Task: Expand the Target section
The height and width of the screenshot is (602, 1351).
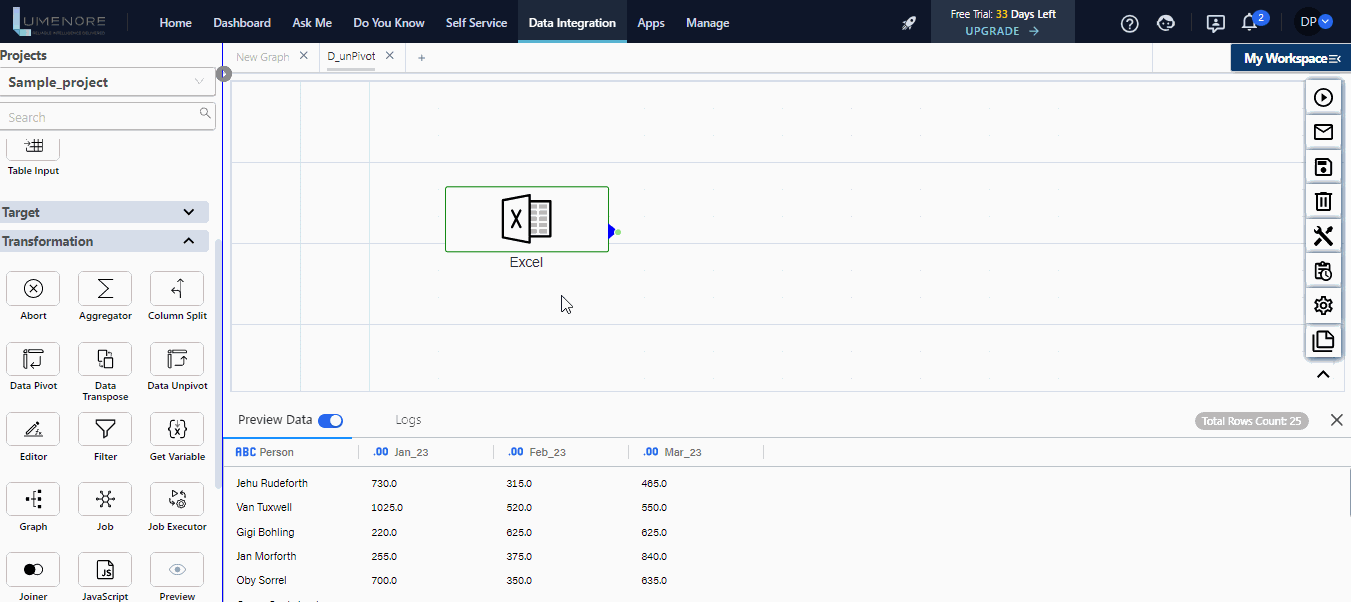Action: 188,212
